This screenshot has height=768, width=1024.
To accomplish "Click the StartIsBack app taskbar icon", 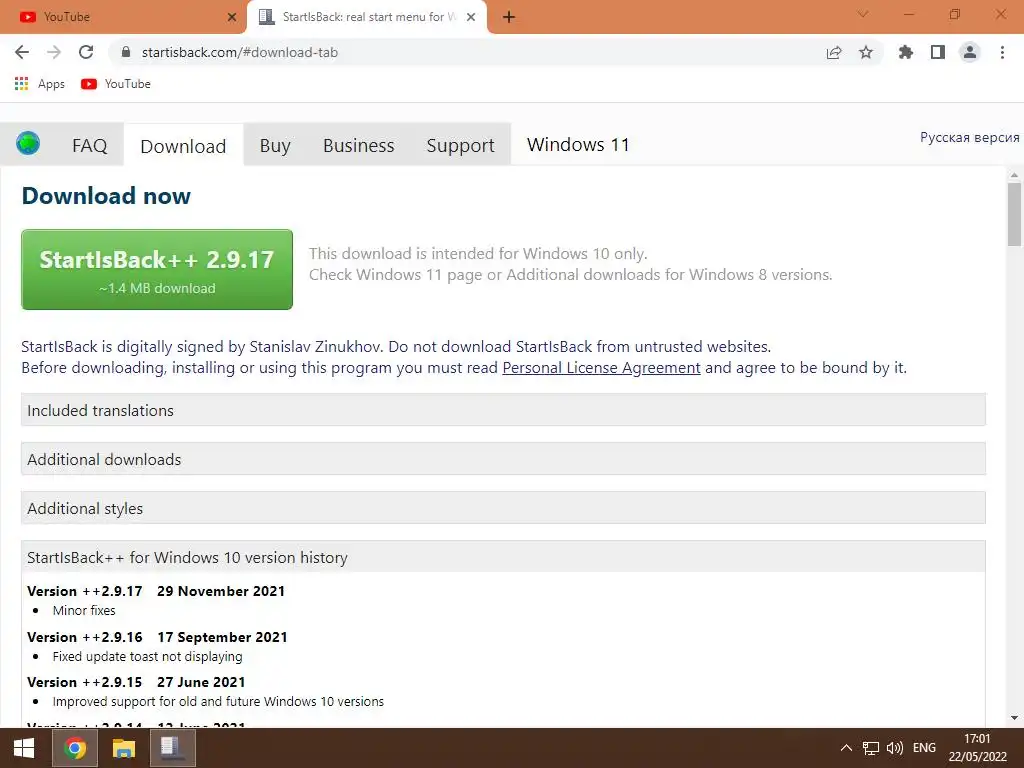I will 172,748.
